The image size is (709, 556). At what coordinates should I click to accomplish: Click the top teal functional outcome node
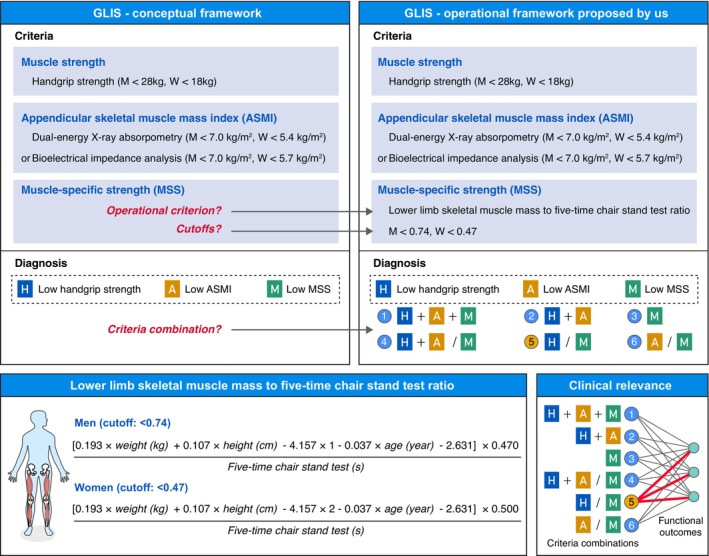(693, 448)
